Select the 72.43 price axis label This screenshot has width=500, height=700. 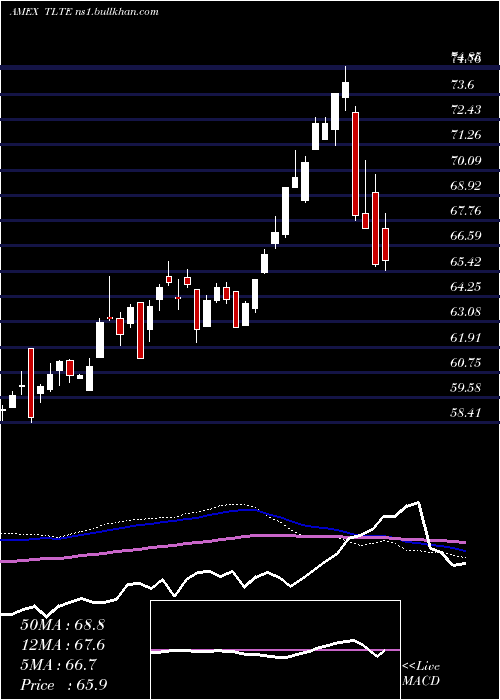[x=466, y=109]
